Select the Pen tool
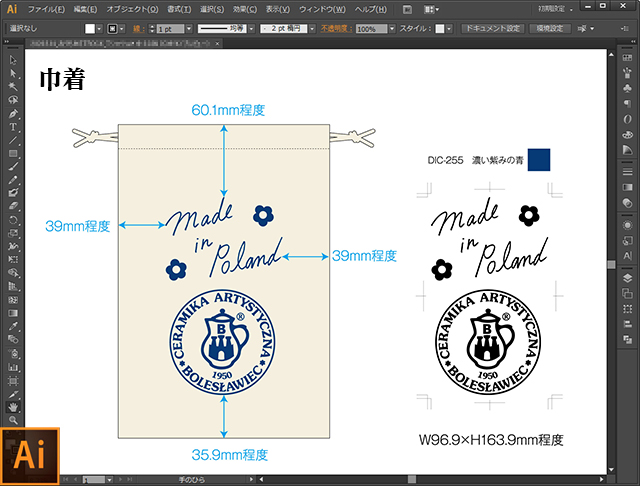Screen dimensions: 640x486 (13, 113)
